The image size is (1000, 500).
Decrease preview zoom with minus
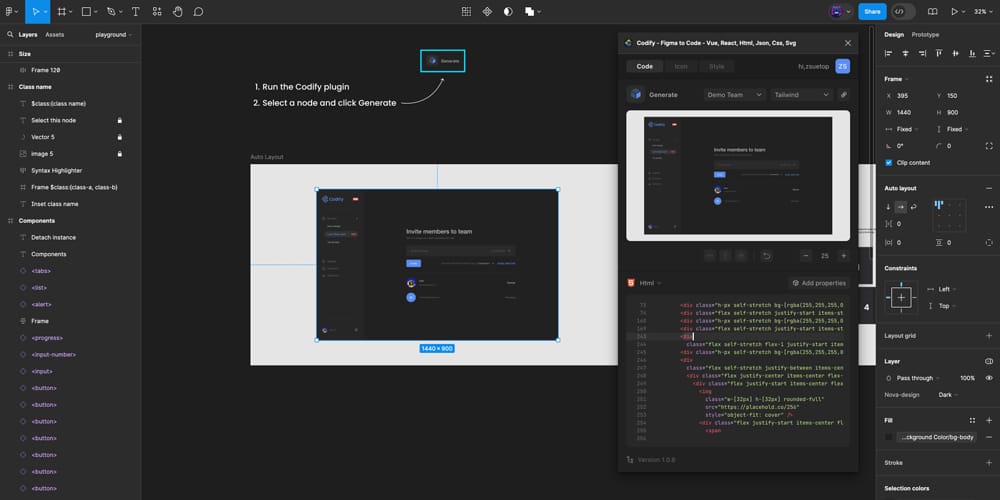(805, 256)
